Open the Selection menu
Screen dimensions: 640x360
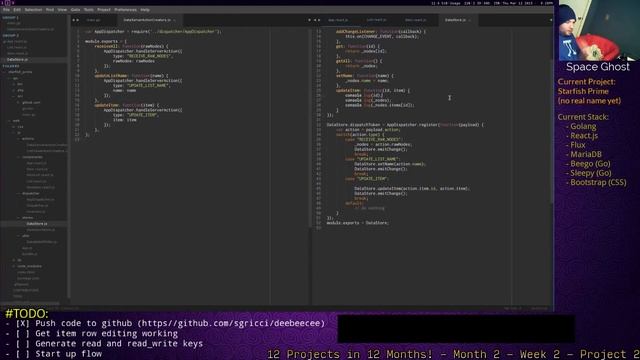pos(33,9)
